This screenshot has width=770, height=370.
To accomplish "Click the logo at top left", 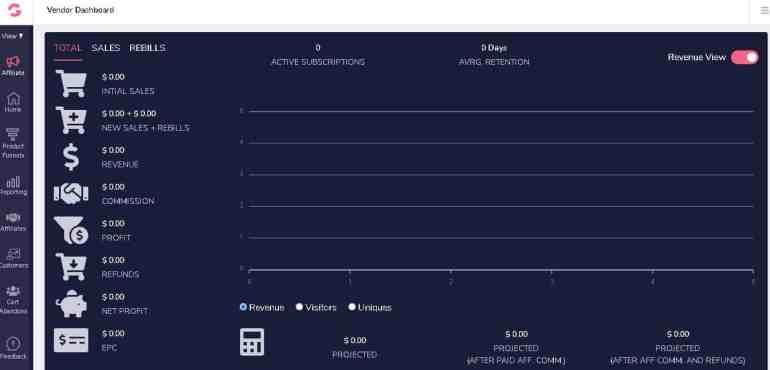I will pyautogui.click(x=15, y=10).
